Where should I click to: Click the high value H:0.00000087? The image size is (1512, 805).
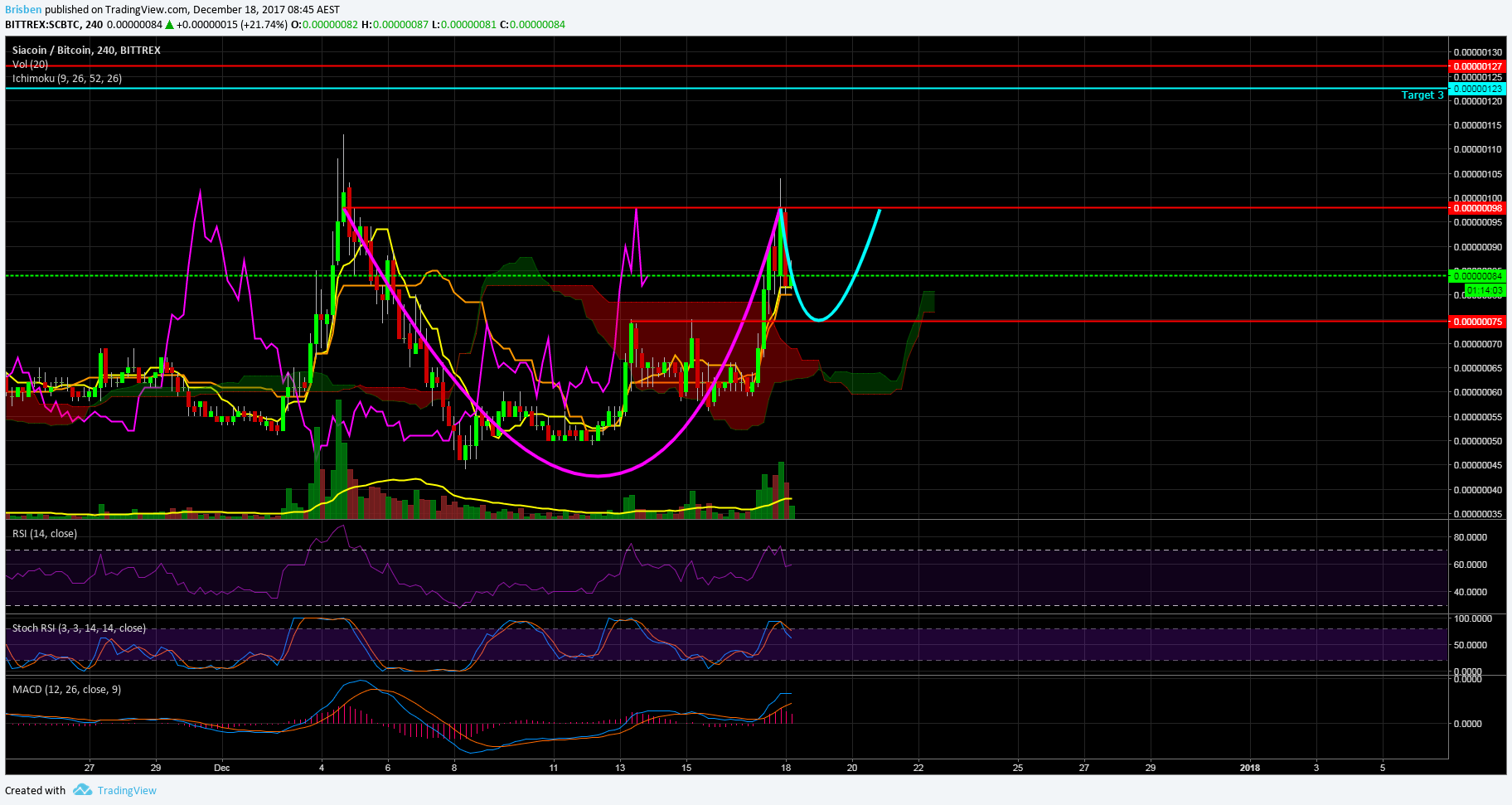pos(395,25)
